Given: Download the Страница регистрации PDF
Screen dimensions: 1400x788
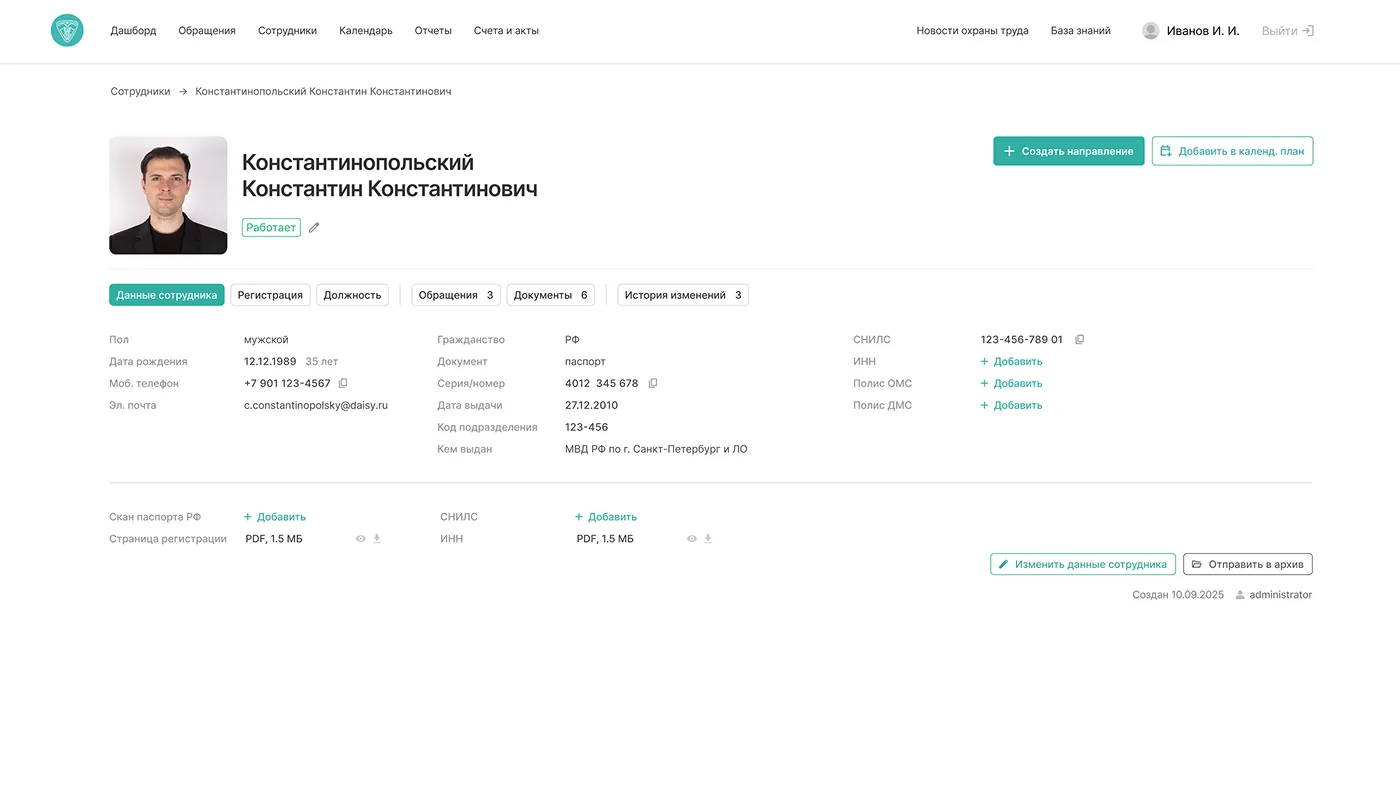Looking at the screenshot, I should coord(377,539).
